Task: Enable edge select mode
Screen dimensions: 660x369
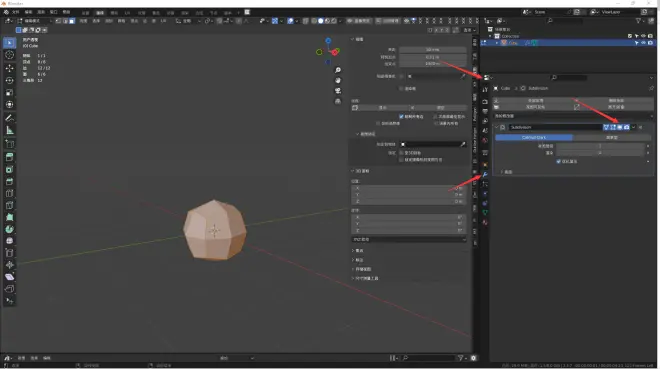Action: (x=65, y=21)
